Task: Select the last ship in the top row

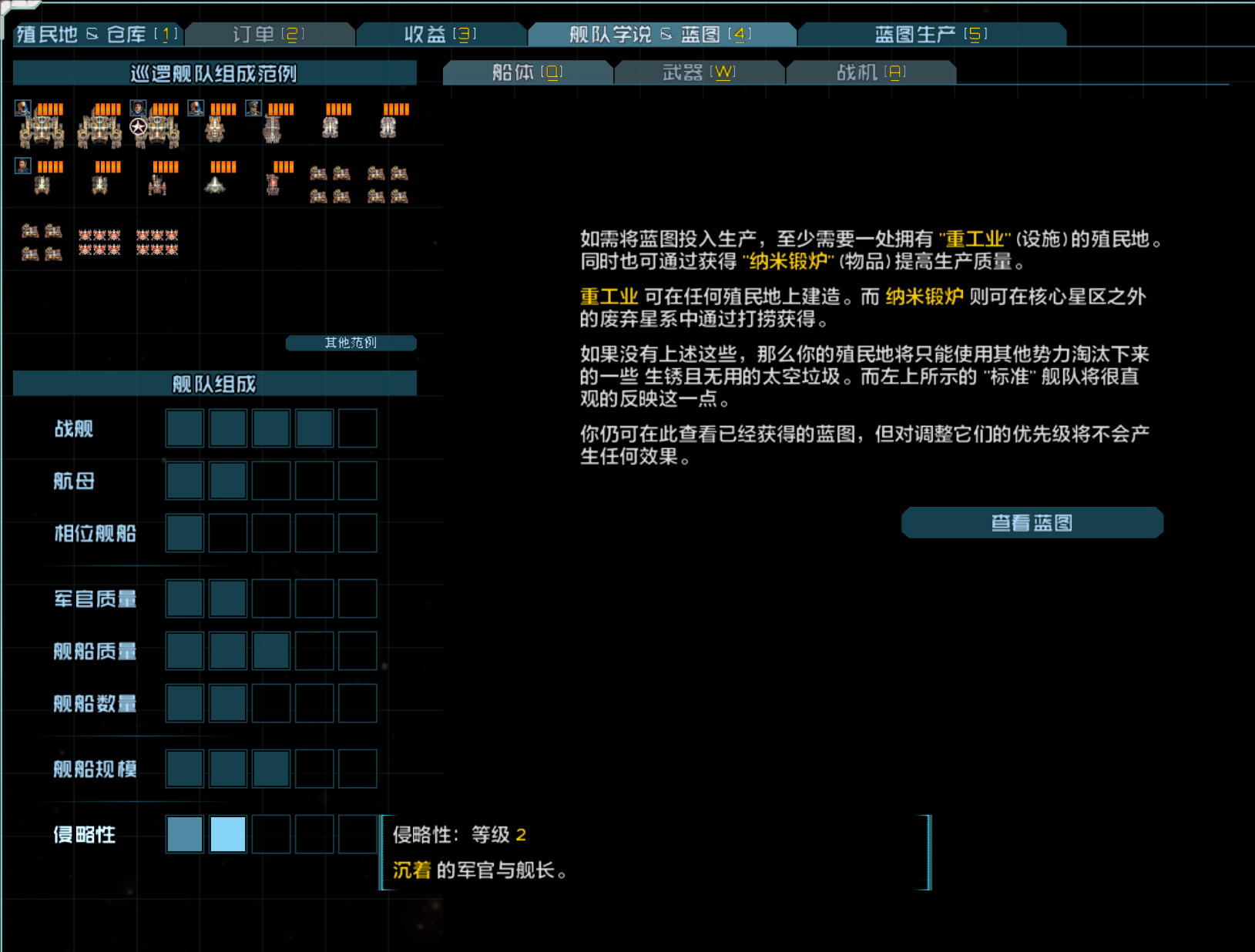Action: point(388,127)
